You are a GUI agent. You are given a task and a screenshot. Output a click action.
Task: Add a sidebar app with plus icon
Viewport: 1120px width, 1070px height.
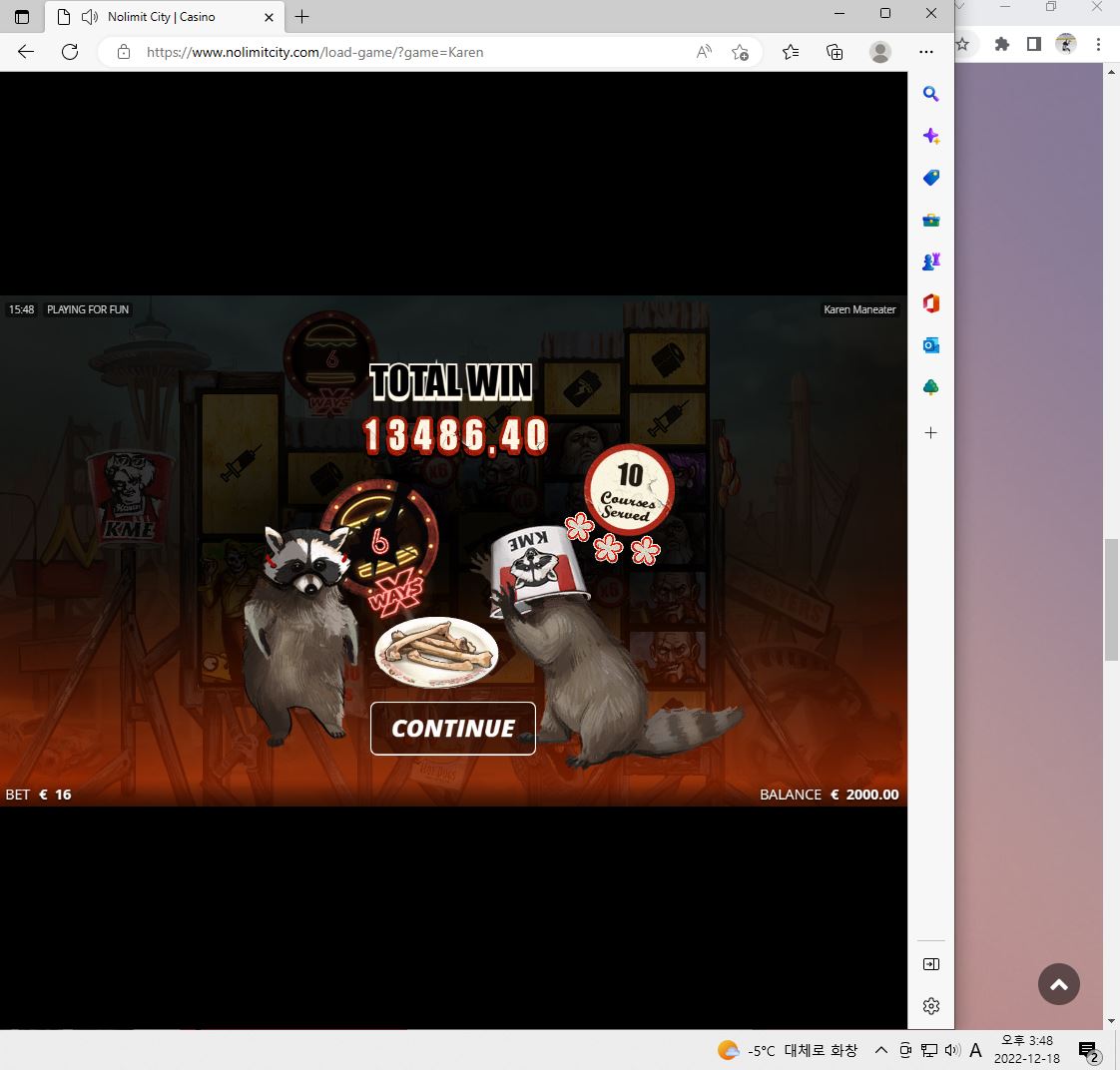930,433
